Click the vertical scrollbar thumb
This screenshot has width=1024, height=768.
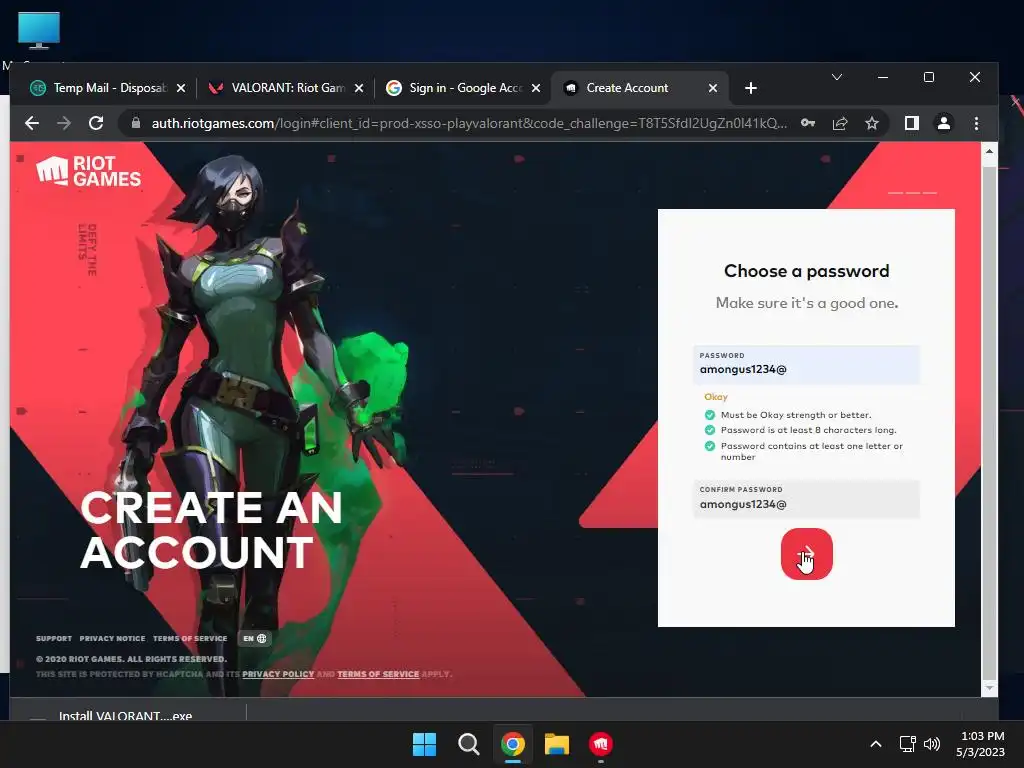989,423
